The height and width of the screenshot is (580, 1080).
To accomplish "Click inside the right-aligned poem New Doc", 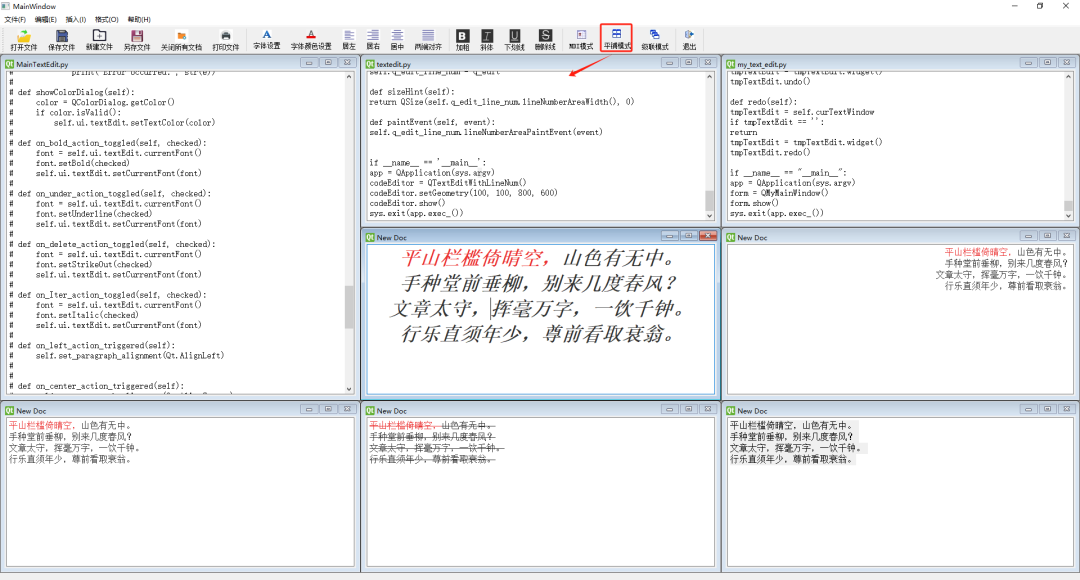I will 900,320.
